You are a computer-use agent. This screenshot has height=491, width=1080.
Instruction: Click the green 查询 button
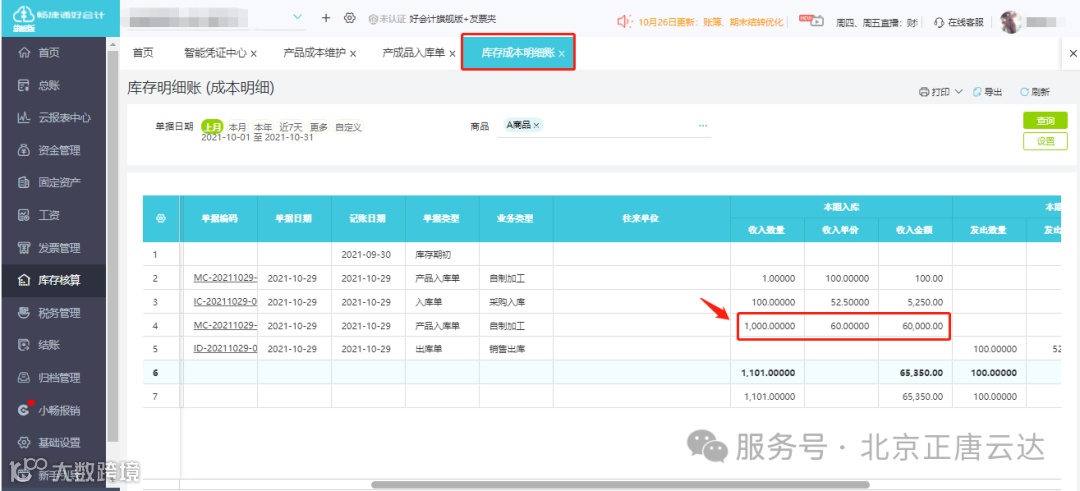click(x=1045, y=121)
